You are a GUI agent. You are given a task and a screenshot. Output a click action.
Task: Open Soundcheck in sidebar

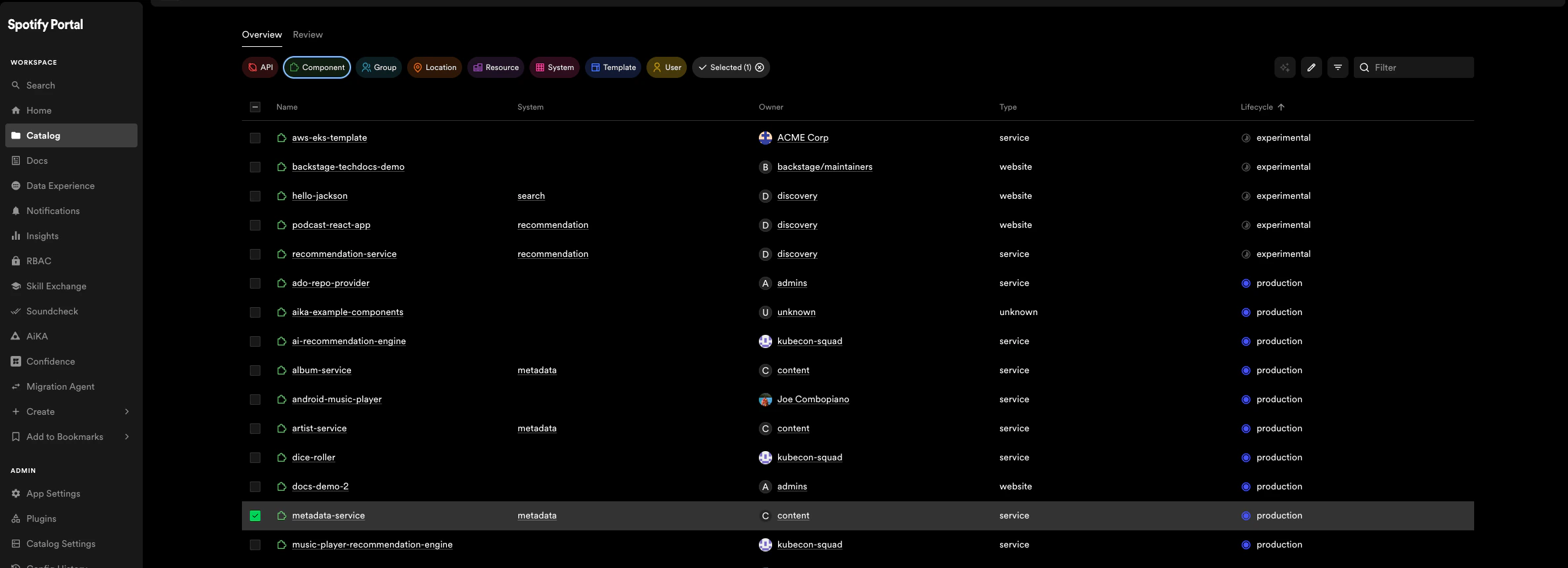pos(71,311)
